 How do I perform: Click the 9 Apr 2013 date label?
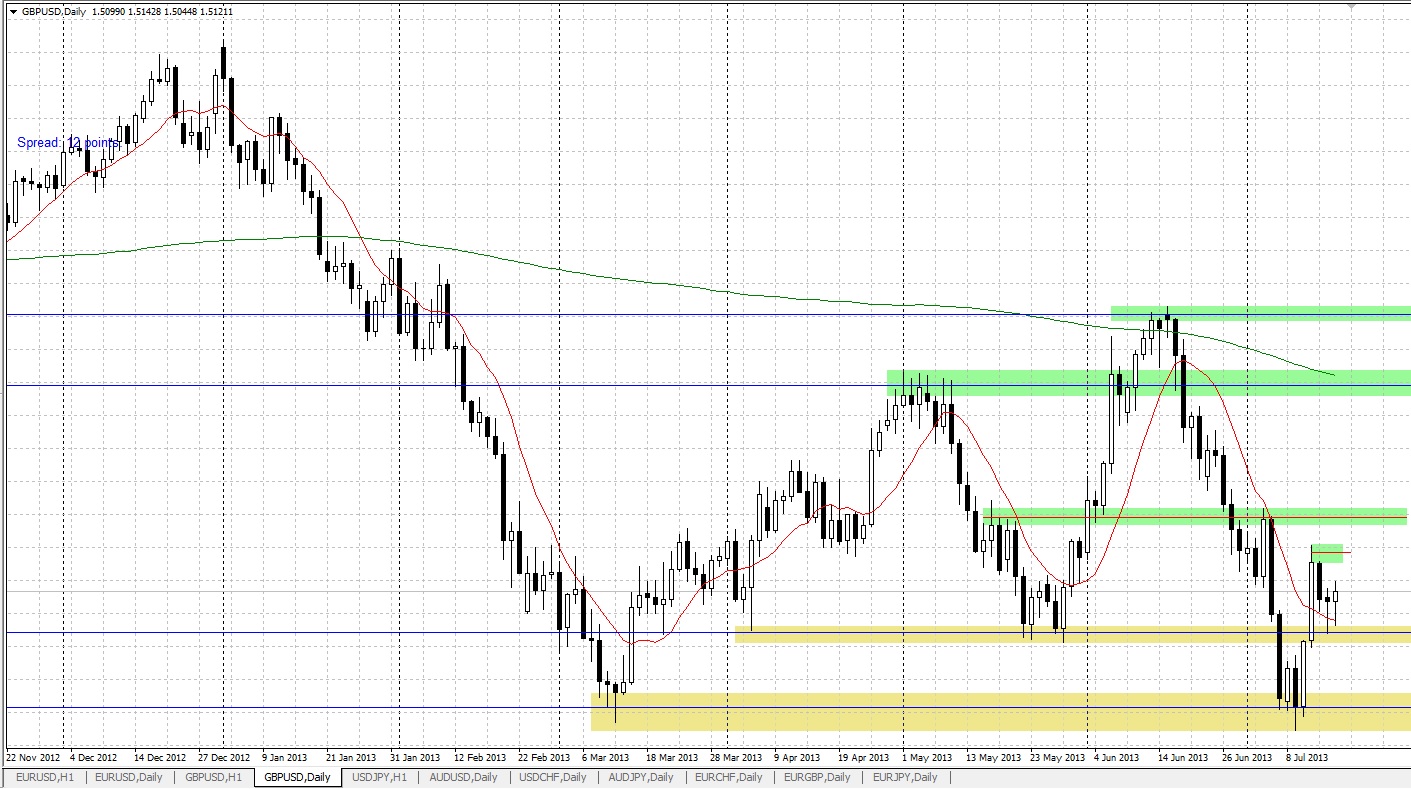[797, 757]
